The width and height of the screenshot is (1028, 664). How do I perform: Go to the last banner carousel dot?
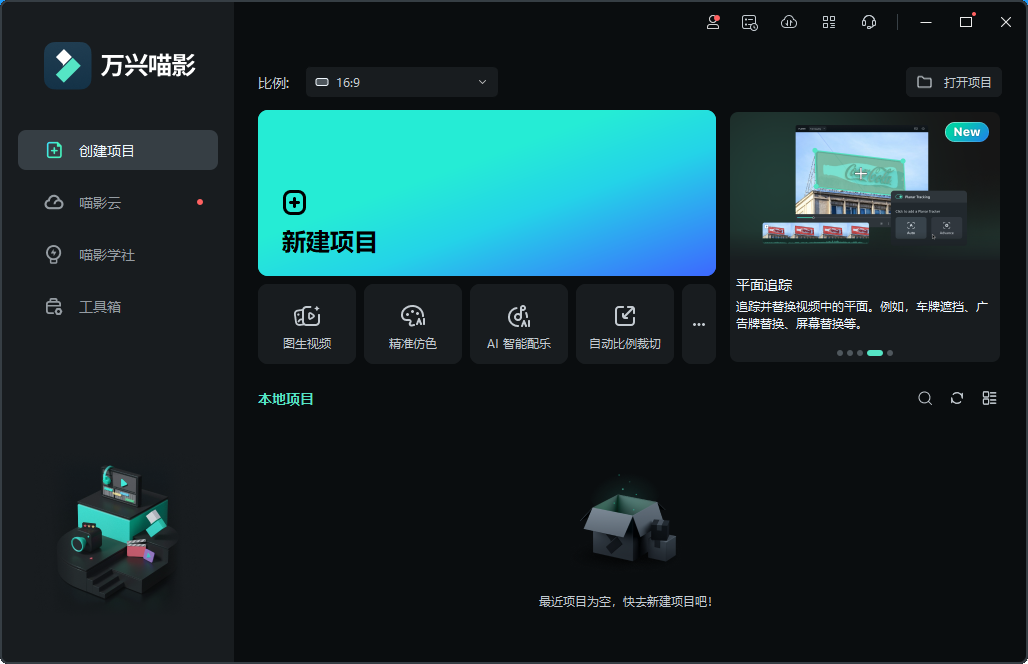pyautogui.click(x=890, y=353)
